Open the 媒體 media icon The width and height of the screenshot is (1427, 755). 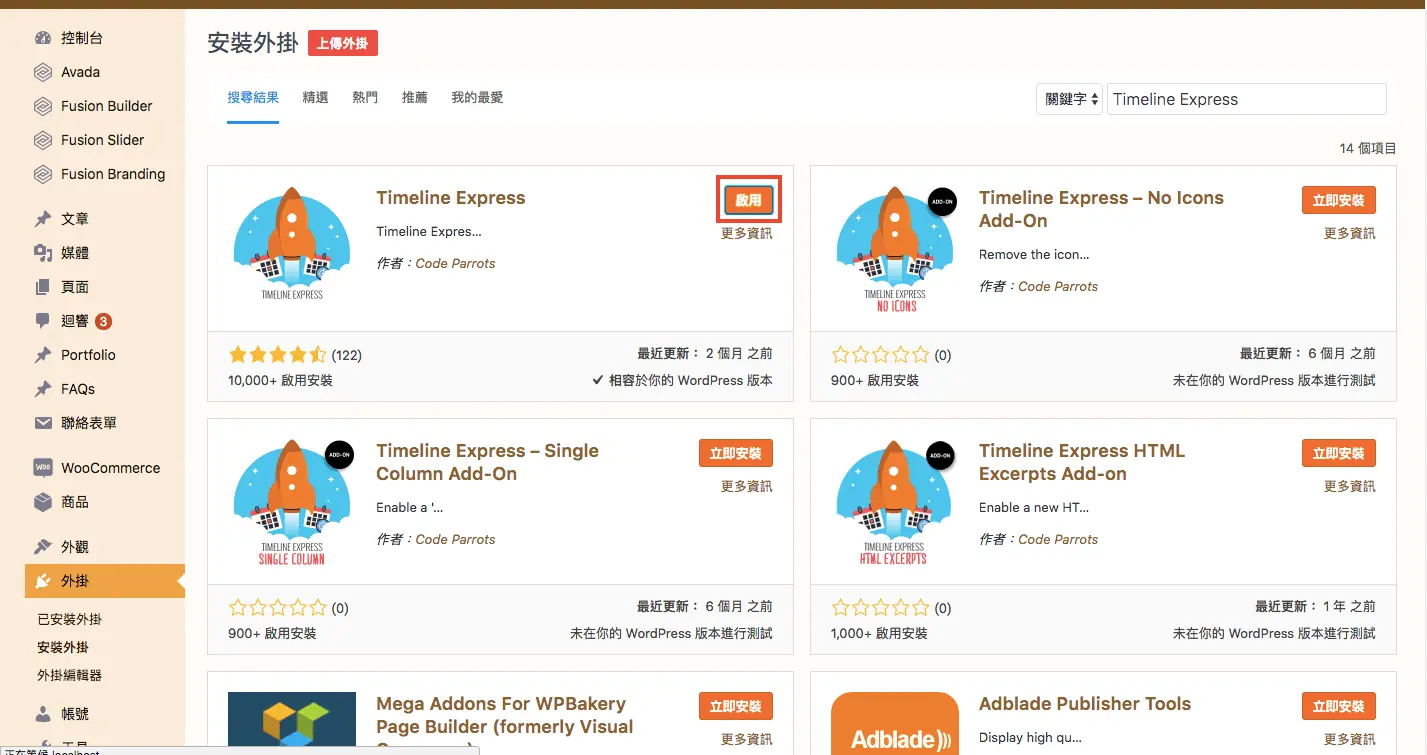43,253
